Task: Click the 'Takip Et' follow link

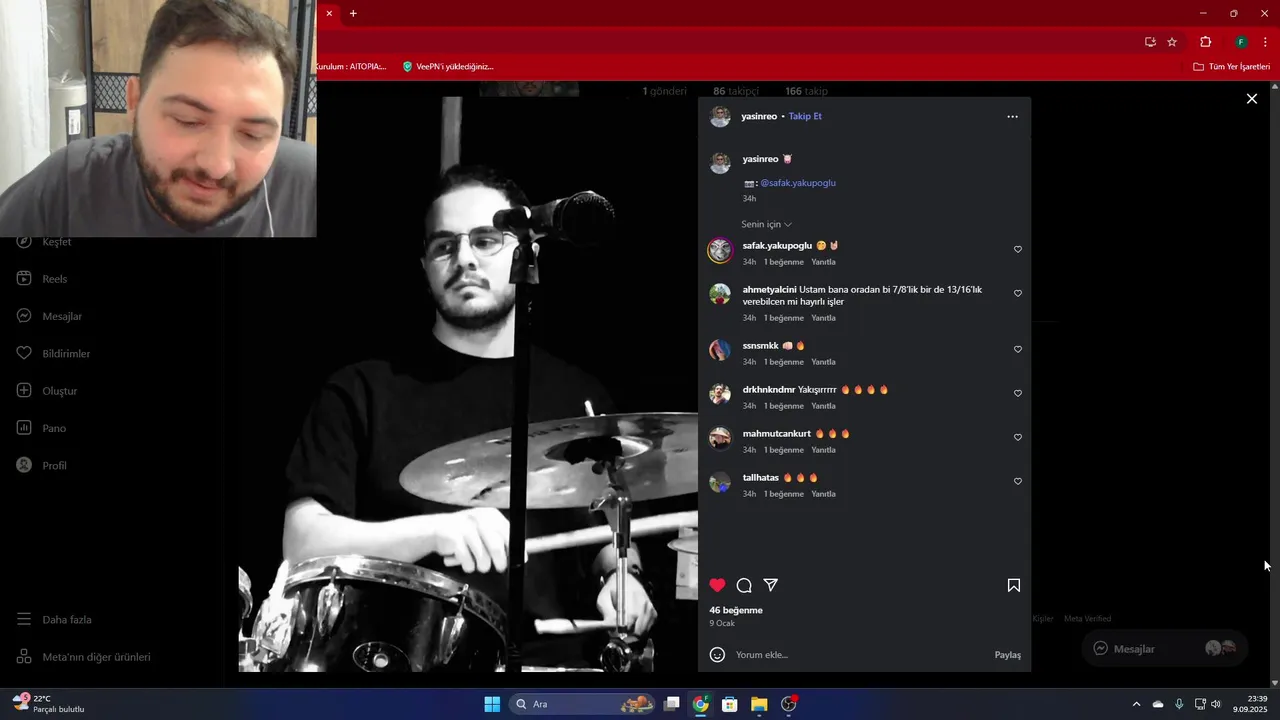Action: 805,117
